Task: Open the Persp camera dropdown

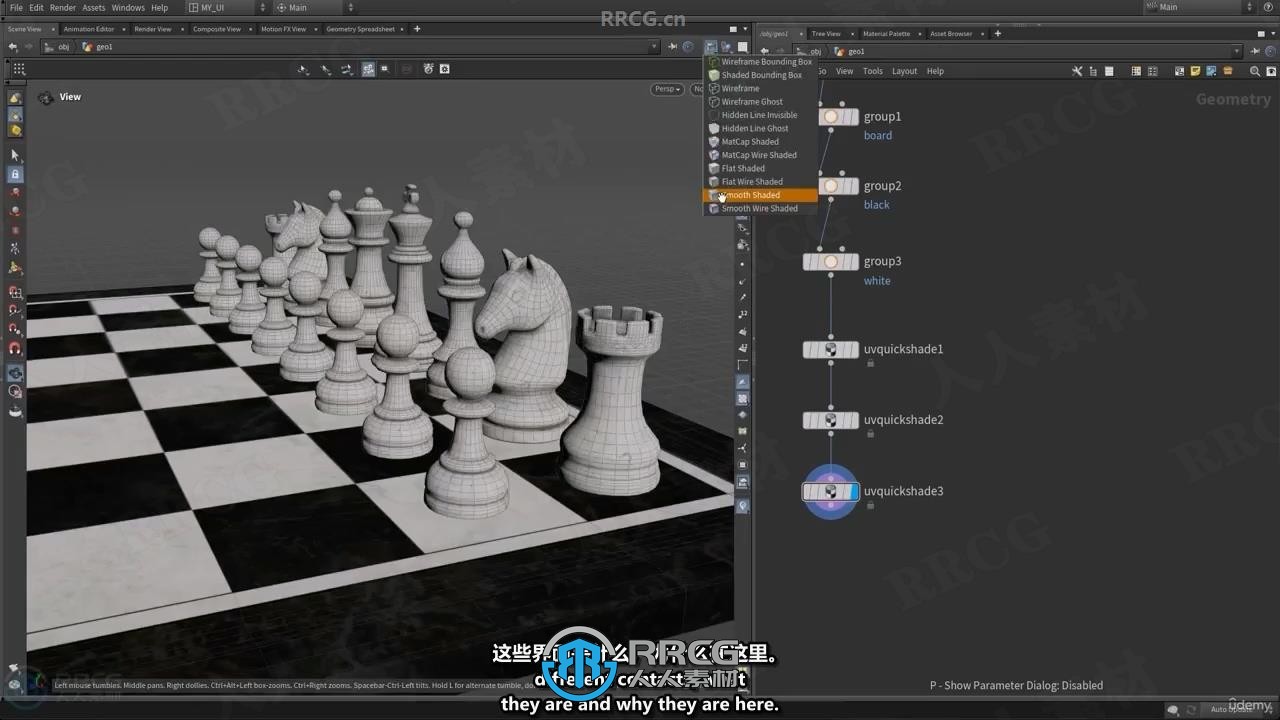Action: click(667, 89)
